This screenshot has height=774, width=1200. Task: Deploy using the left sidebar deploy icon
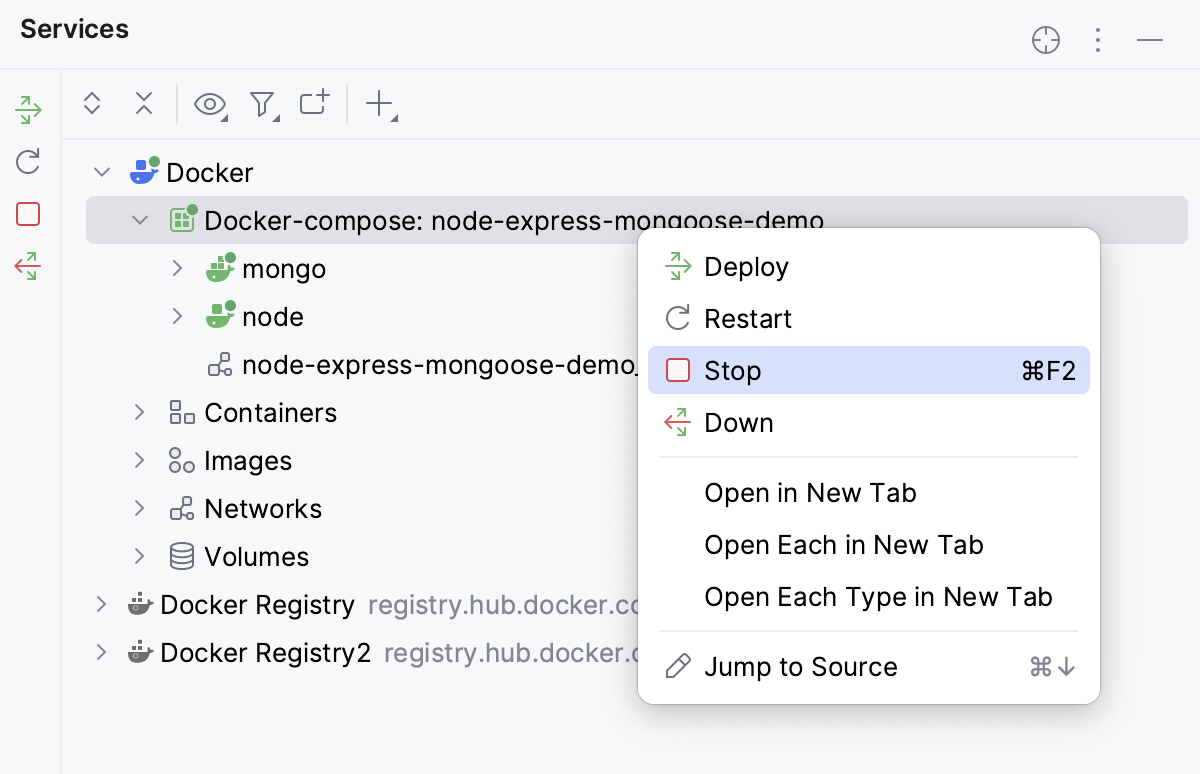coord(27,110)
